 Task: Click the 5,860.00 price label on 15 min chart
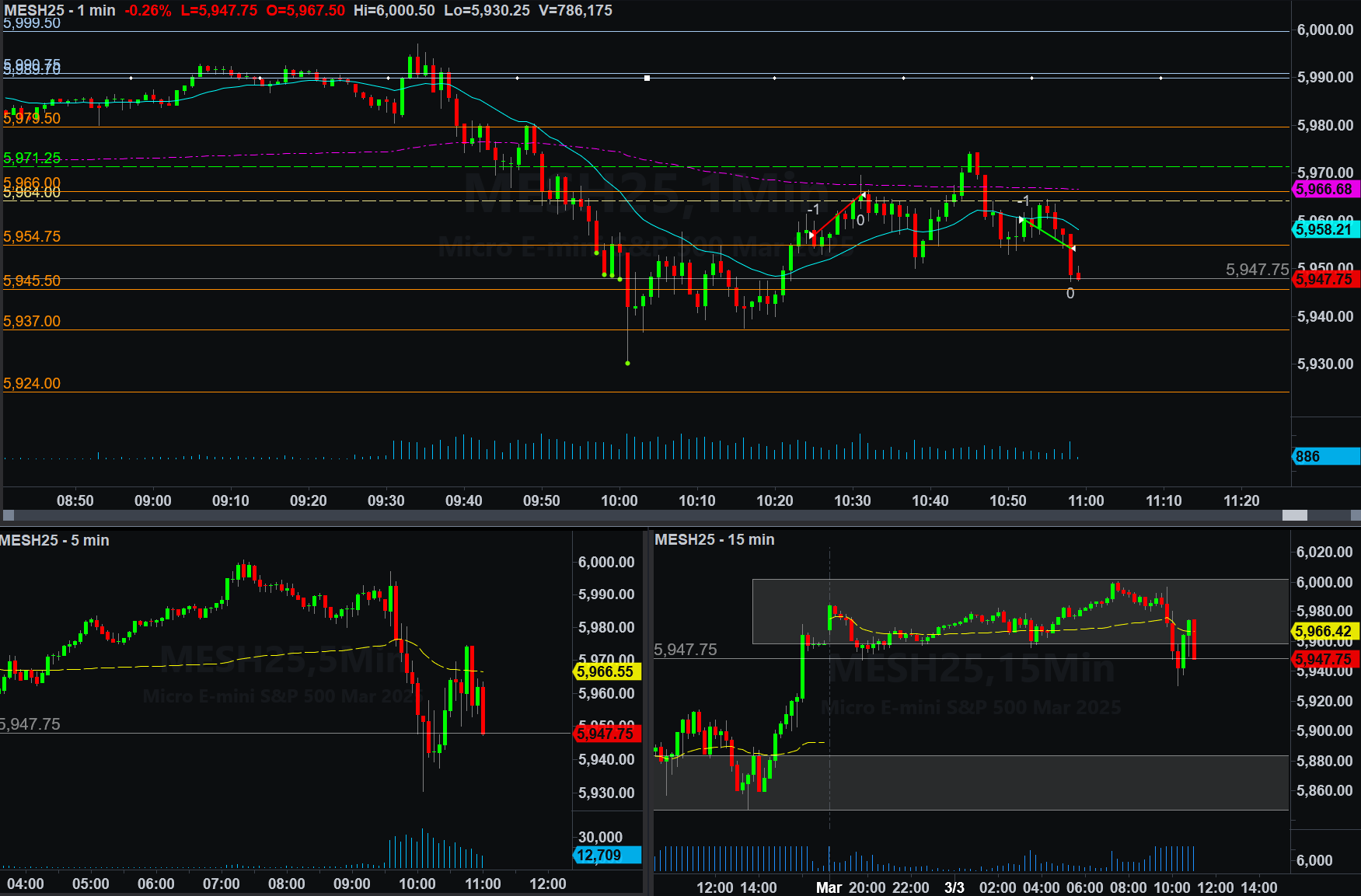[1324, 790]
